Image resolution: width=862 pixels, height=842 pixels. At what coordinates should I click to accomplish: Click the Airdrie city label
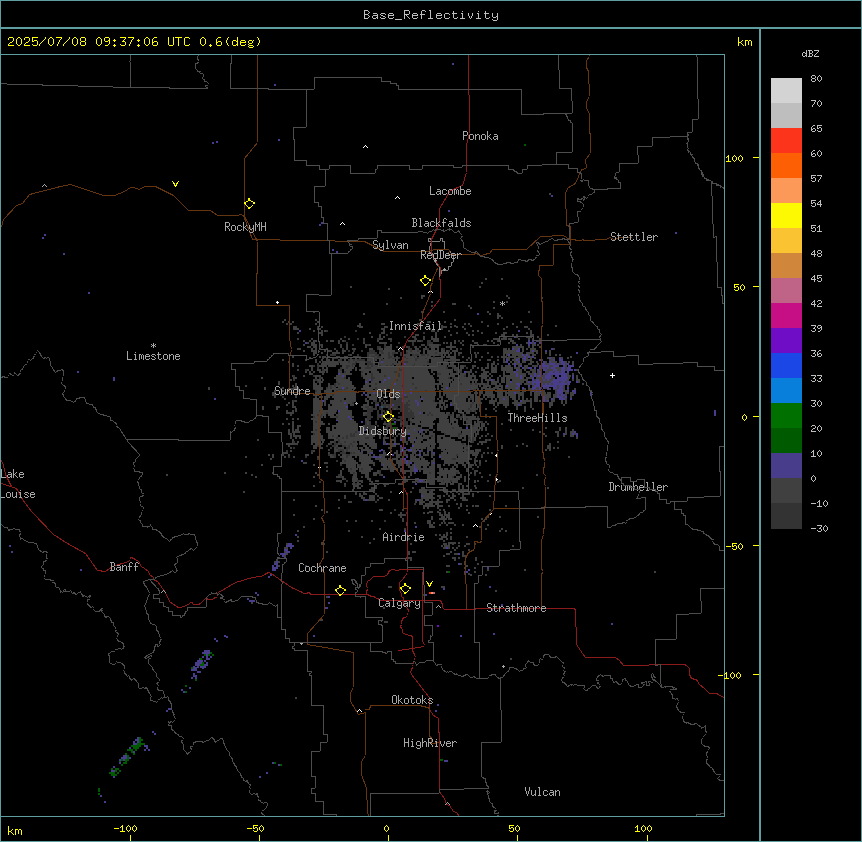[x=404, y=537]
